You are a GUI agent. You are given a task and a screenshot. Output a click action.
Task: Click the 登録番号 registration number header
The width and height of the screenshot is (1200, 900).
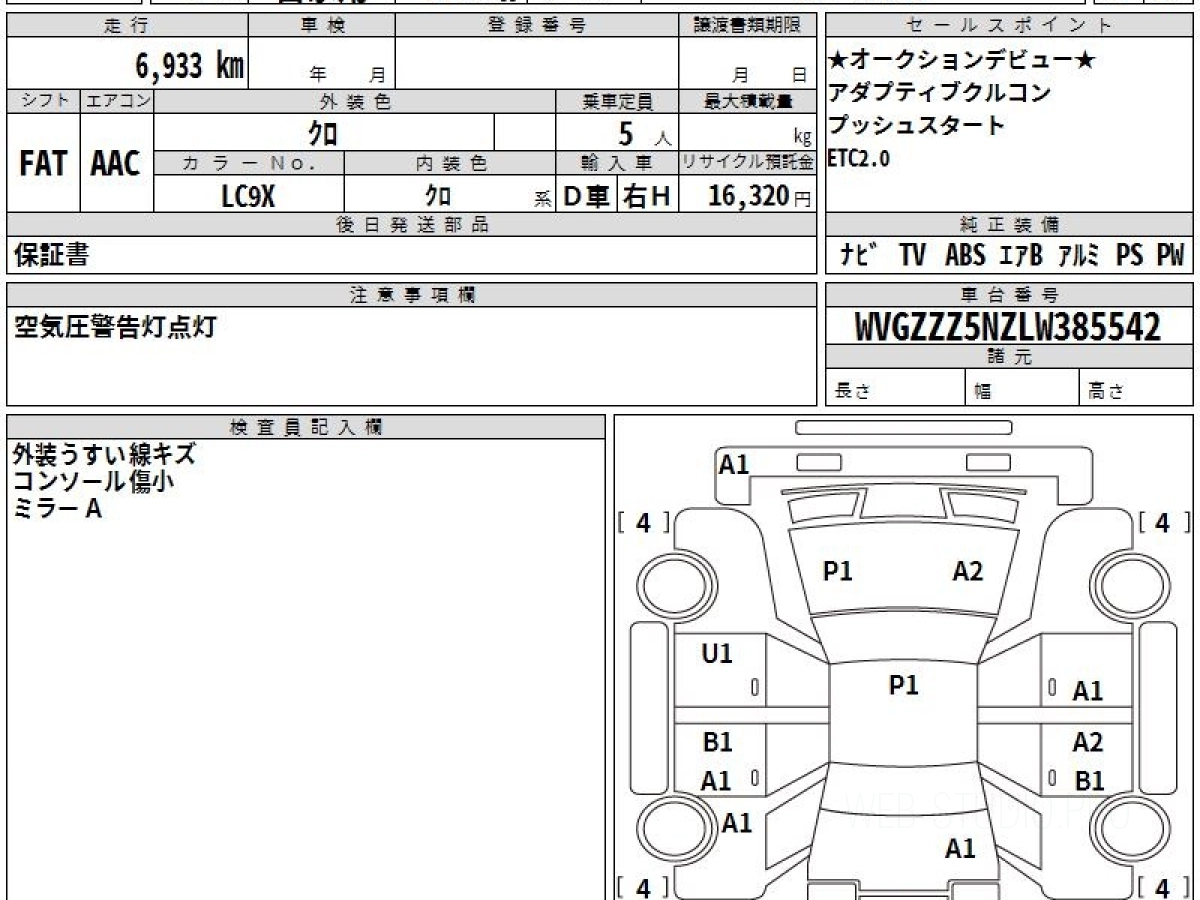tap(537, 26)
